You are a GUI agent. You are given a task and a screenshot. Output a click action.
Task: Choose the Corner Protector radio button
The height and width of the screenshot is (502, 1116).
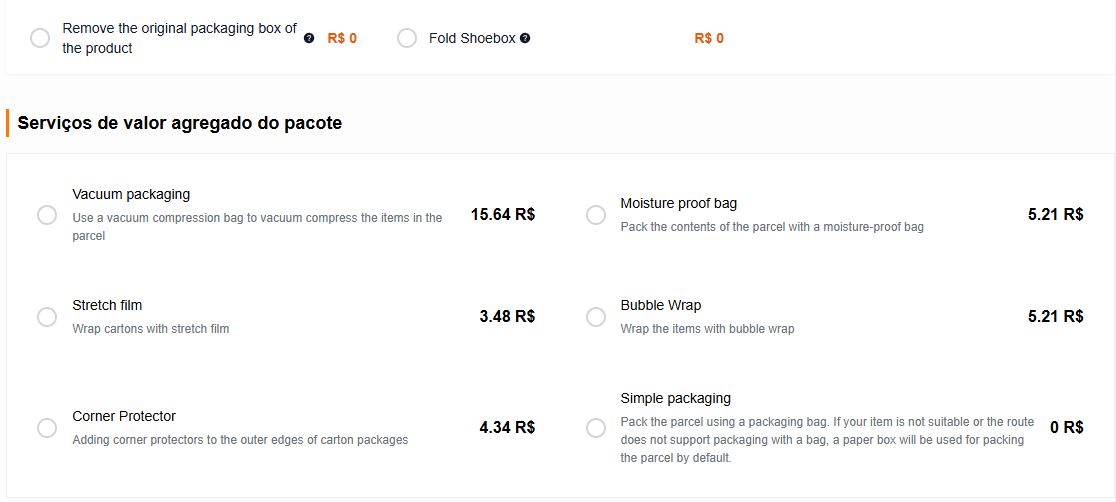pos(47,428)
